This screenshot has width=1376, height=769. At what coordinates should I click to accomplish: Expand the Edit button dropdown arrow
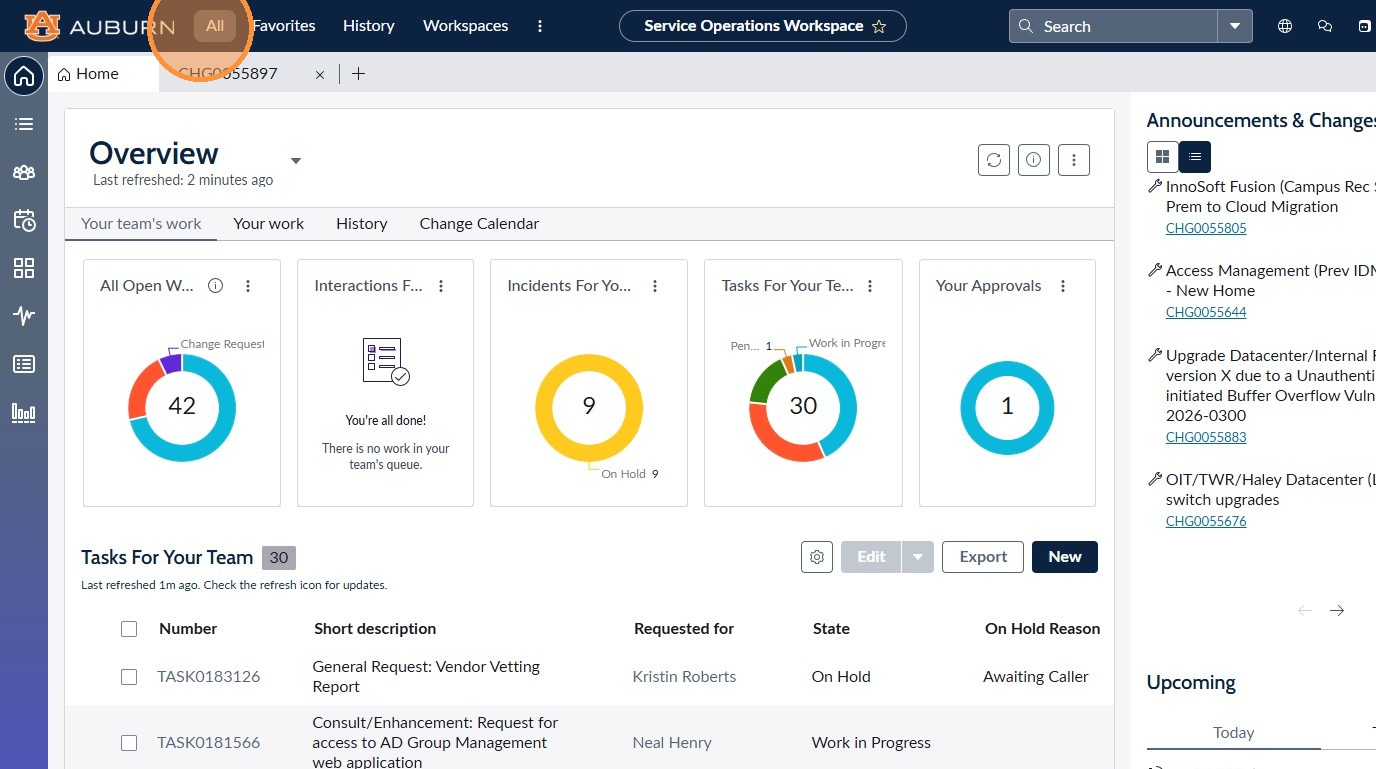(918, 557)
